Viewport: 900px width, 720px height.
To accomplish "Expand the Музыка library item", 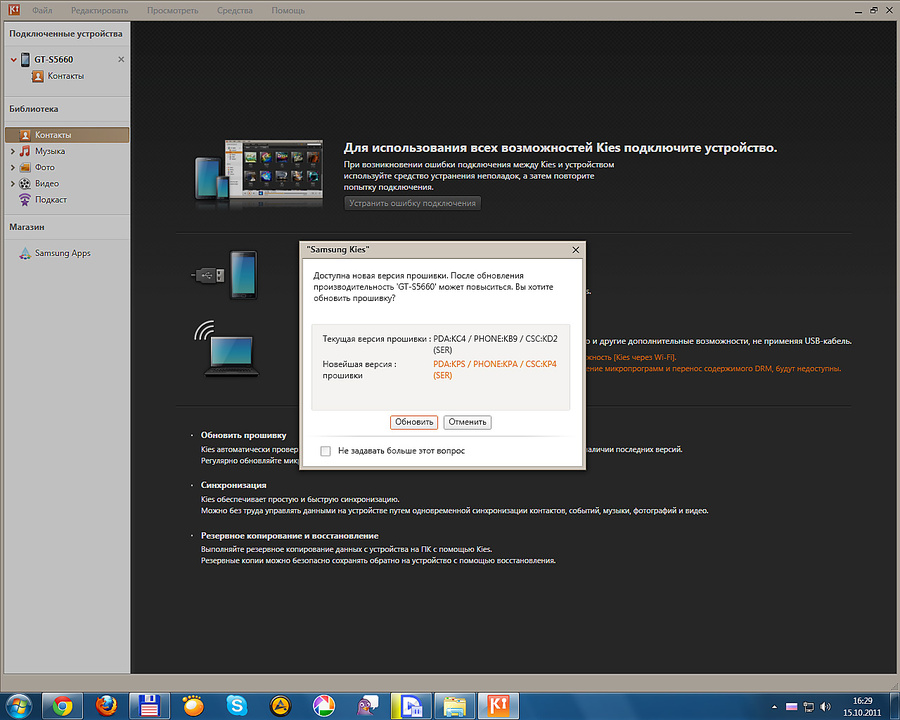I will 13,152.
